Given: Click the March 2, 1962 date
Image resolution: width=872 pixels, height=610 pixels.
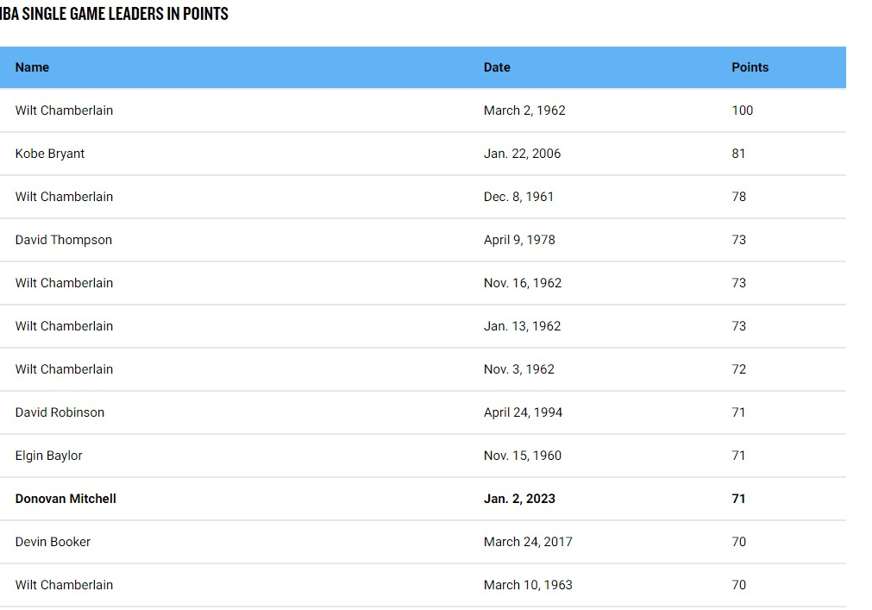Looking at the screenshot, I should pyautogui.click(x=525, y=111).
